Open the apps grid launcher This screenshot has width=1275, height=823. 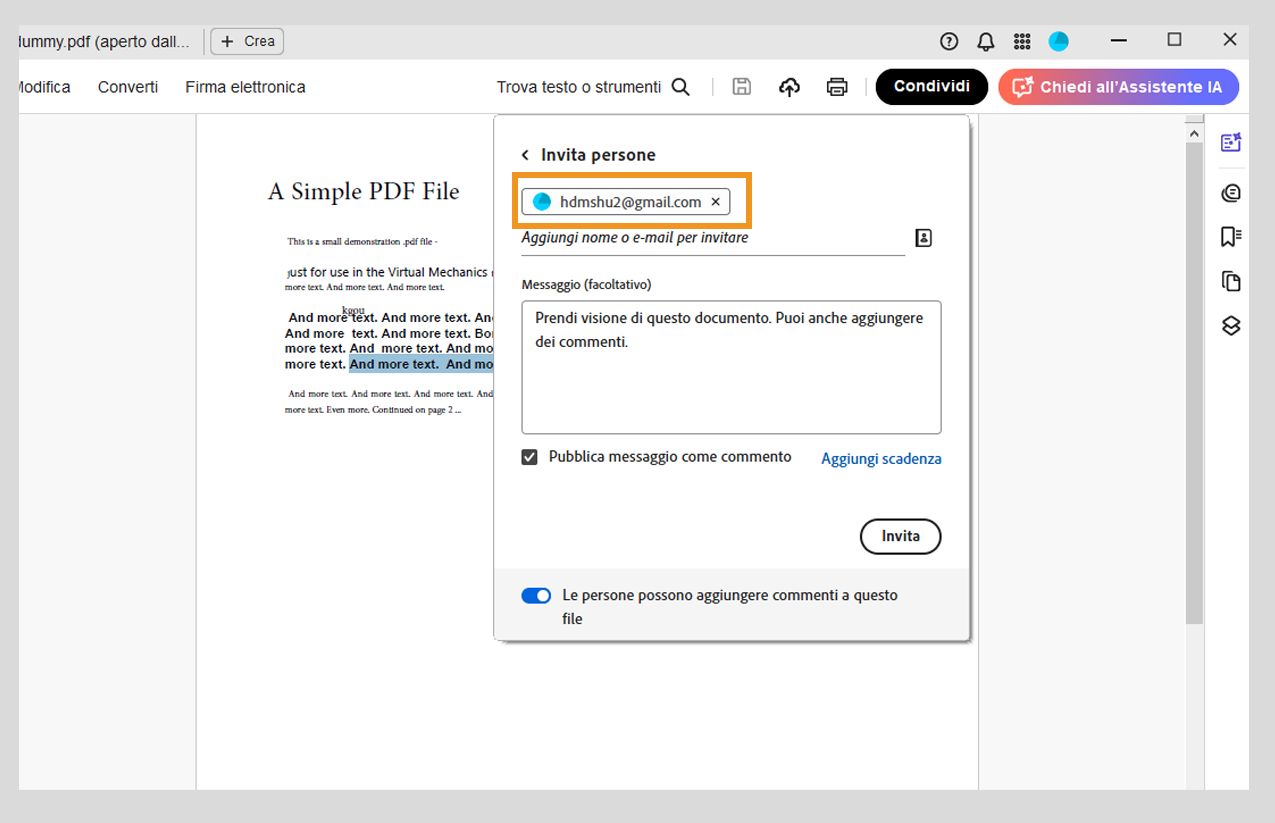1022,41
